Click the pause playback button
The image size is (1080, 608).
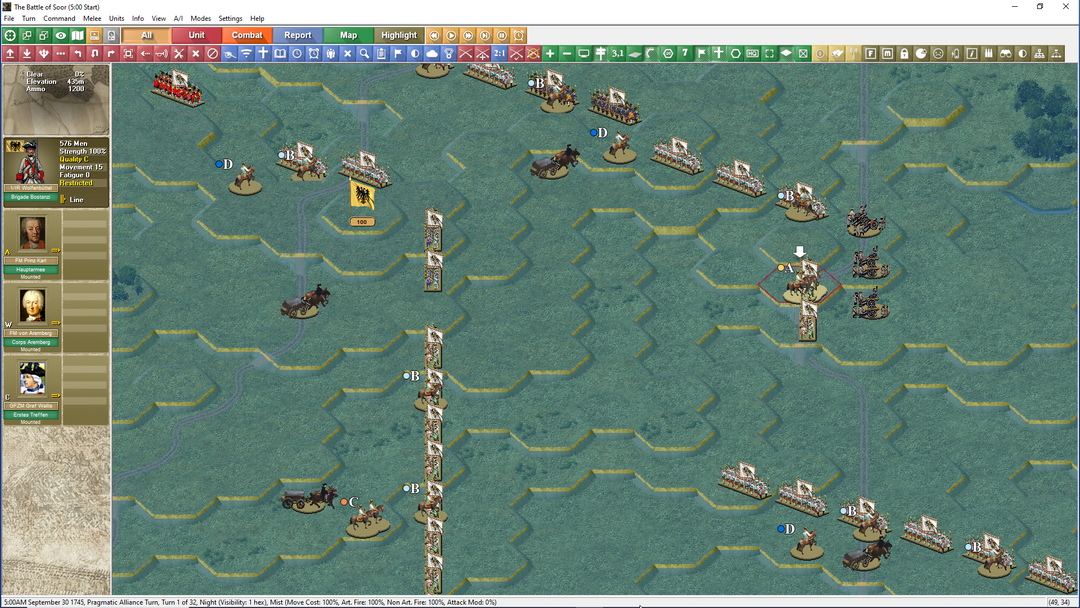point(501,35)
